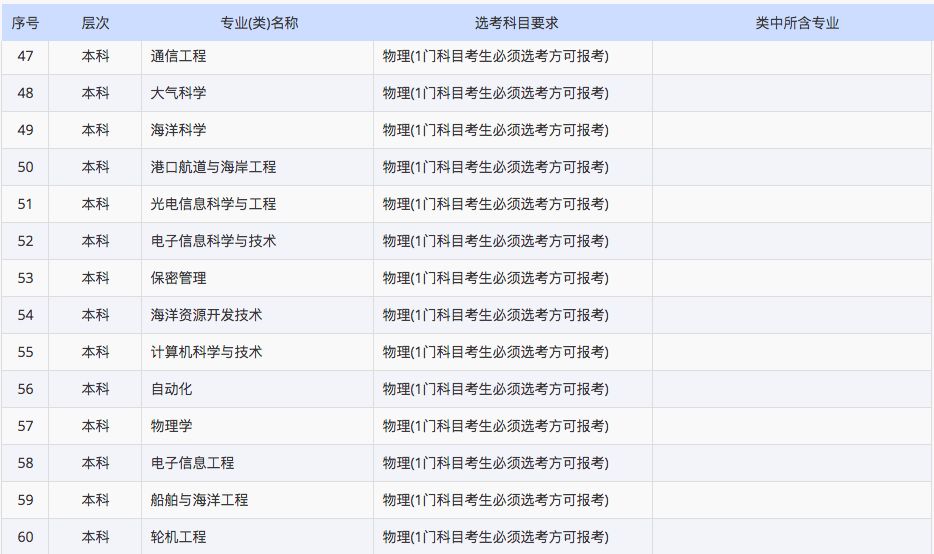
Task: Click 物理 requirement for 大气科学
Action: coord(496,93)
